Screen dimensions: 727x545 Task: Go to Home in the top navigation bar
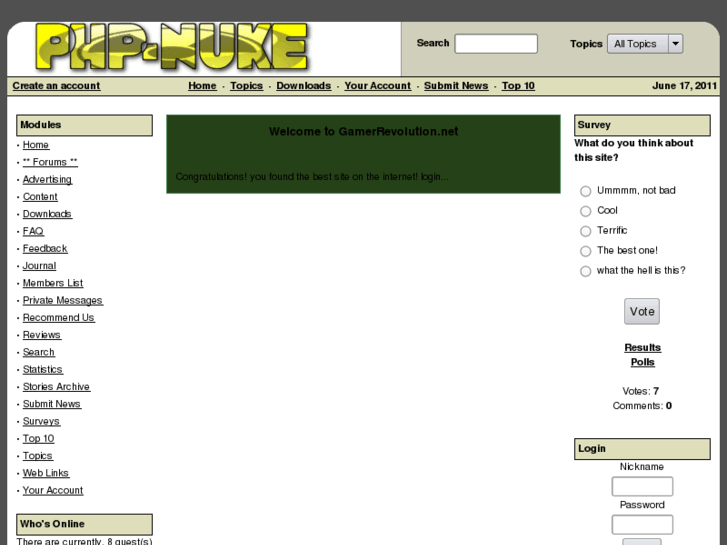(202, 86)
